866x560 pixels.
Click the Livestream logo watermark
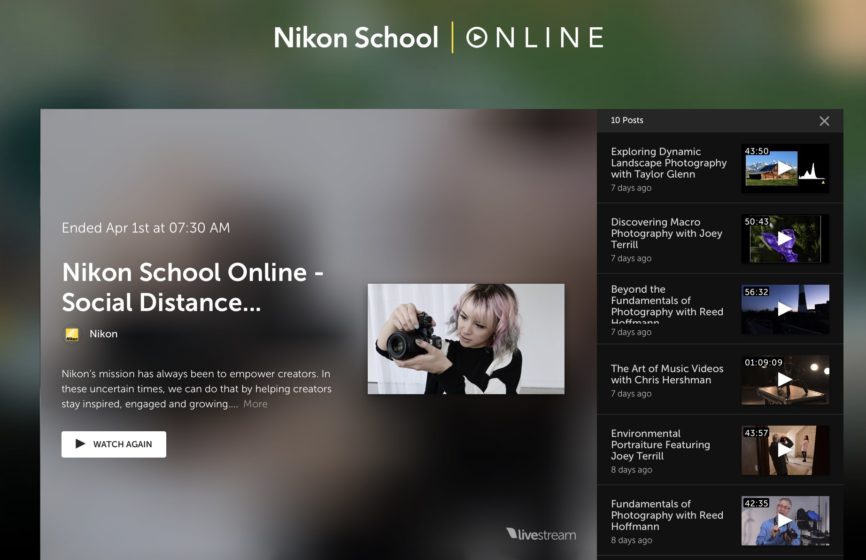pyautogui.click(x=541, y=534)
